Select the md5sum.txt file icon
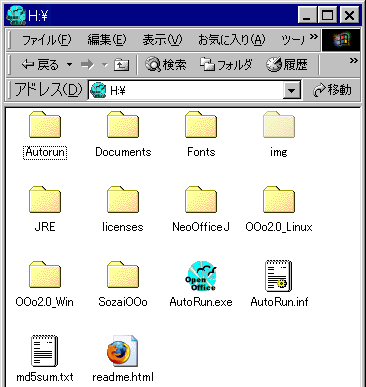This screenshot has height=387, width=366. click(45, 351)
